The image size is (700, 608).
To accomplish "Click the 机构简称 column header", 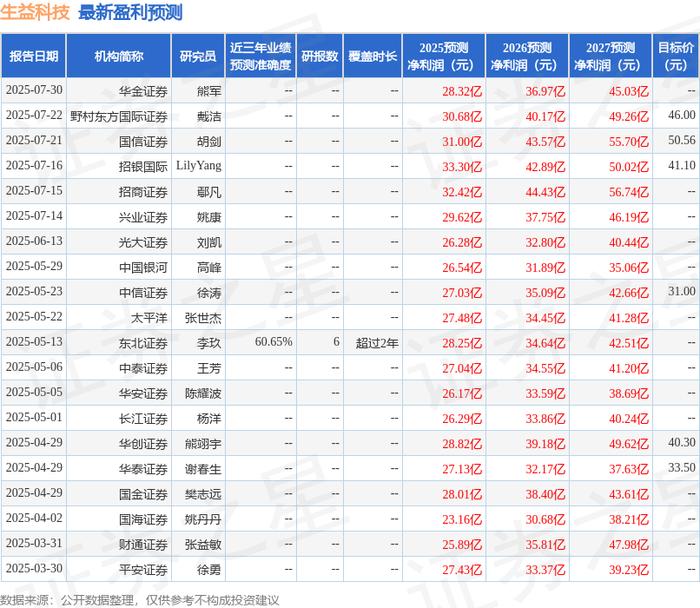I will click(119, 56).
